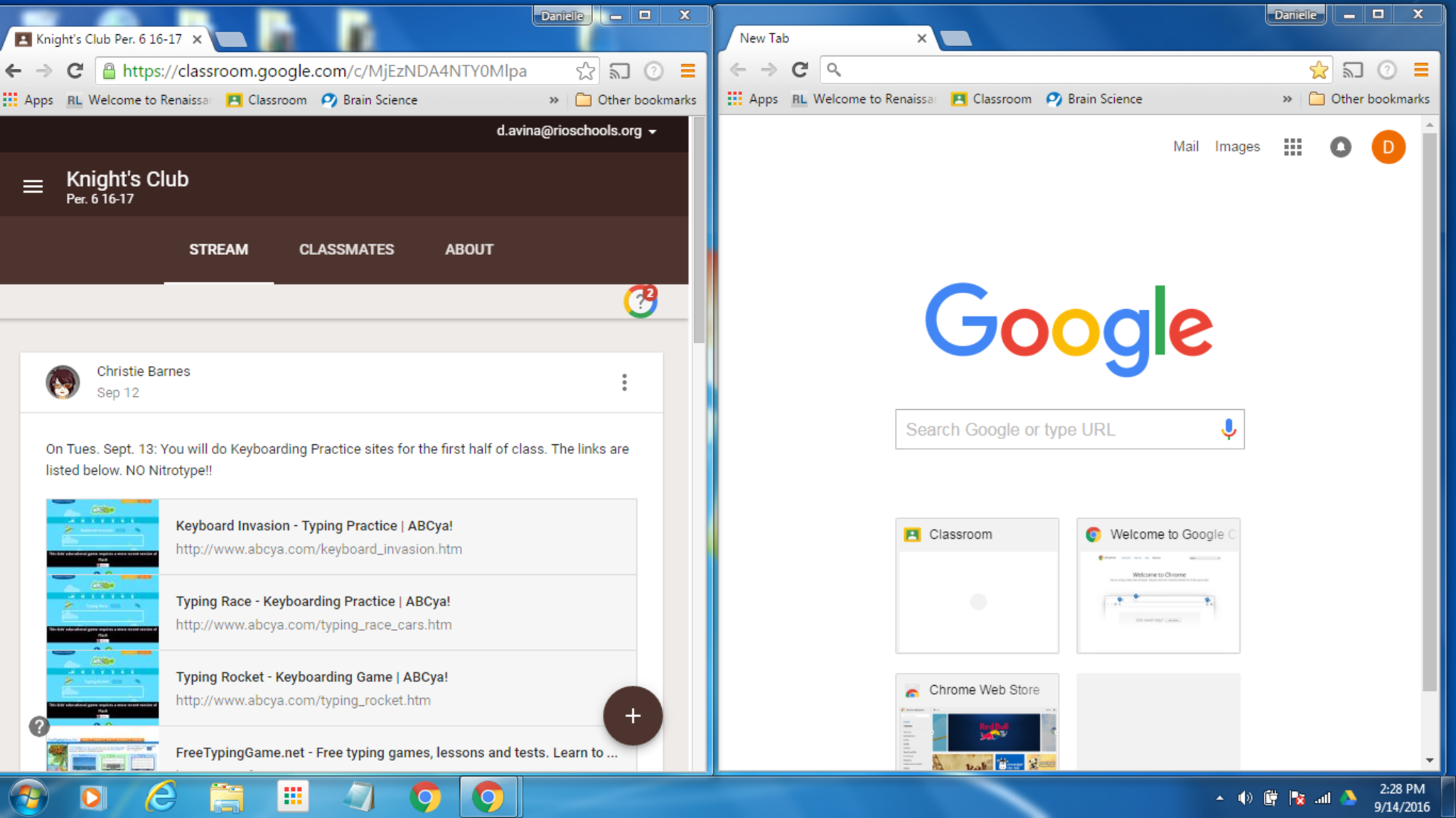Toggle bookmark star in New Tab window
The image size is (1456, 818).
coord(1318,70)
